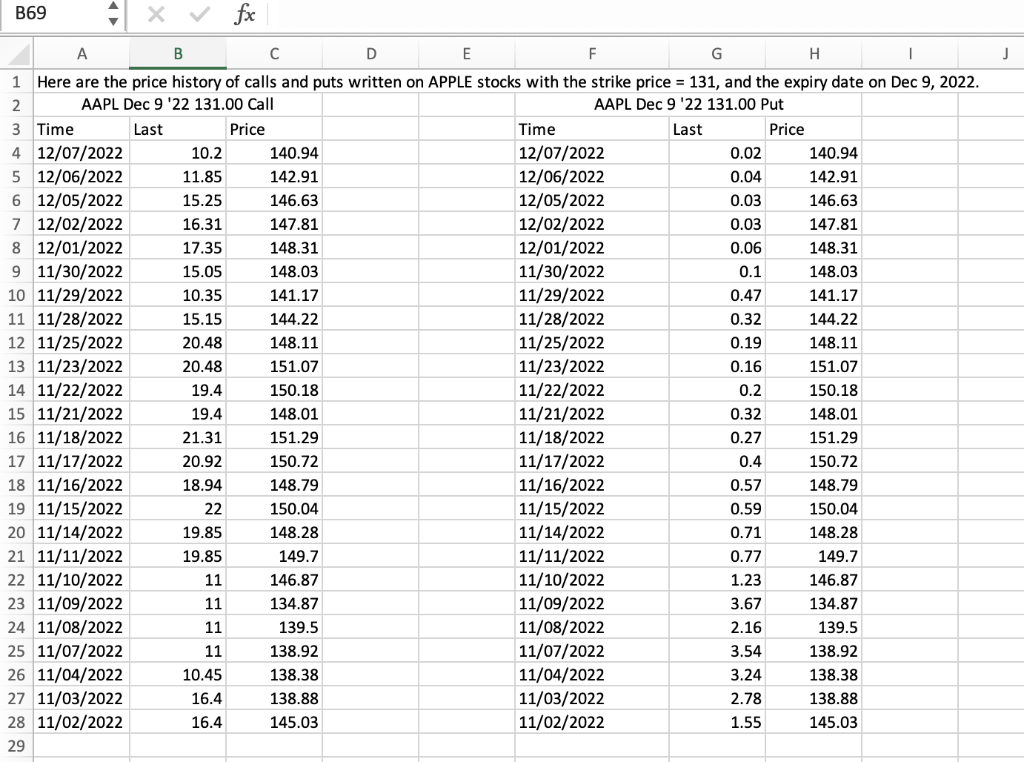Select call last value 10.2
Viewport: 1024px width, 762px height.
click(178, 153)
